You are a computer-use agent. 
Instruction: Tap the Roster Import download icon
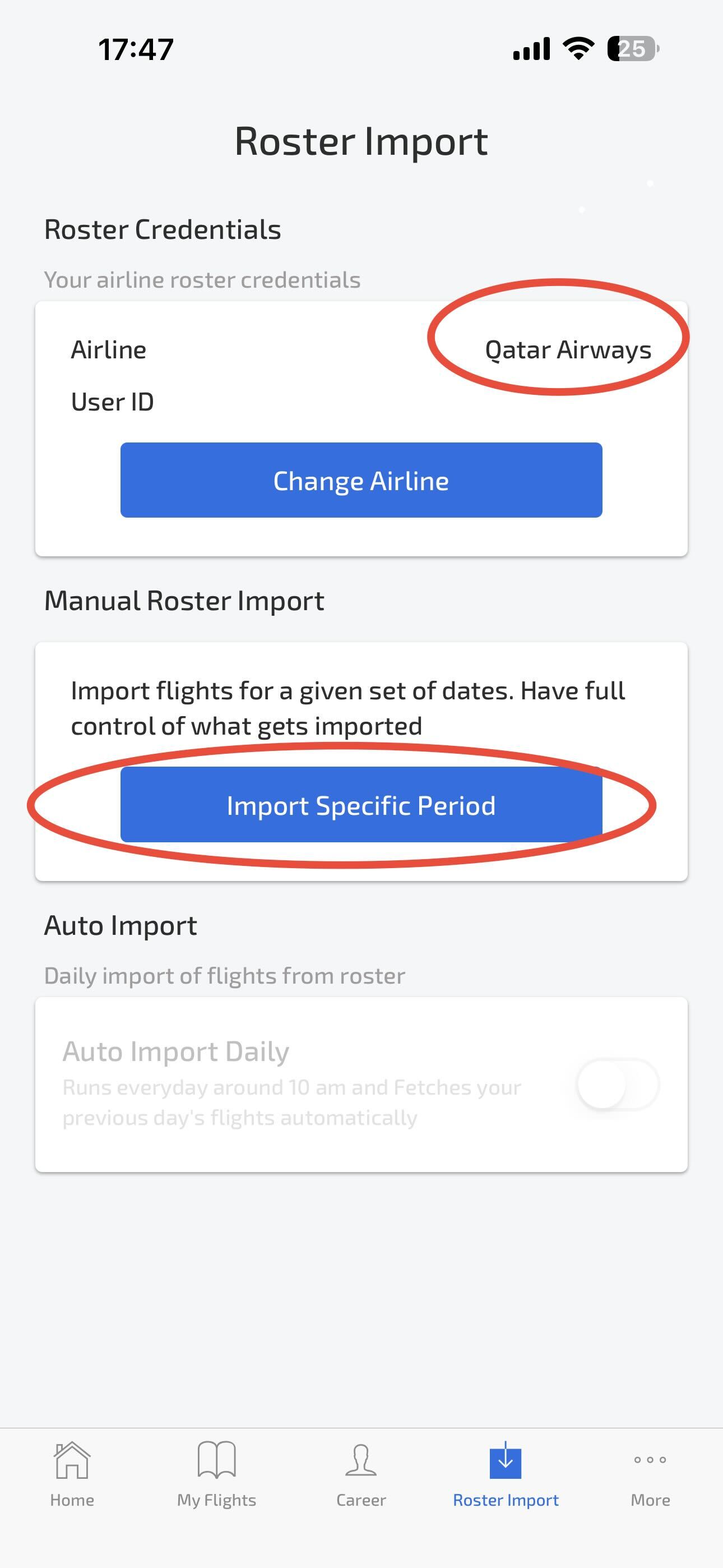(x=505, y=1461)
